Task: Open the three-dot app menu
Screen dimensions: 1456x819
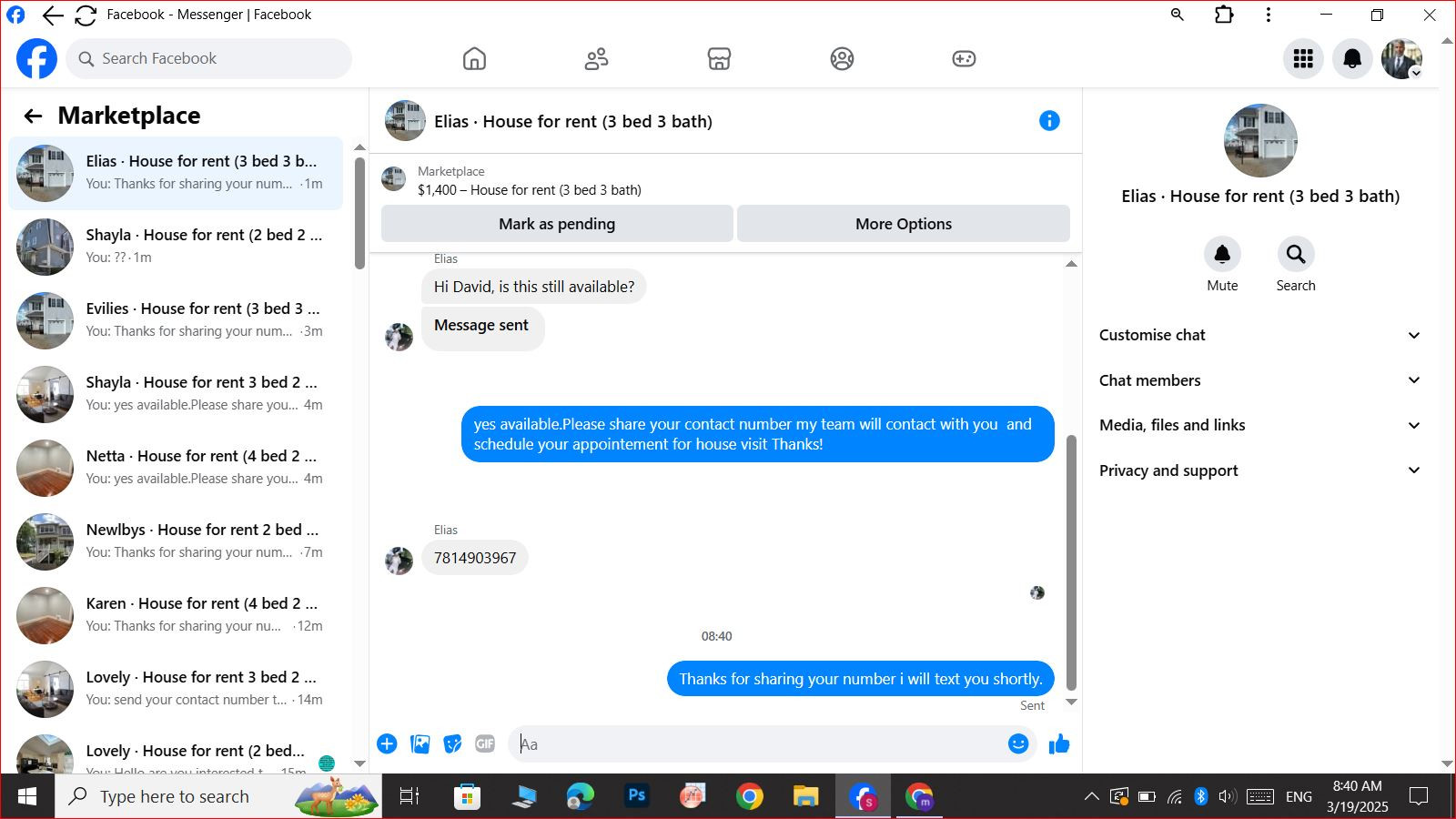Action: coord(1269,15)
